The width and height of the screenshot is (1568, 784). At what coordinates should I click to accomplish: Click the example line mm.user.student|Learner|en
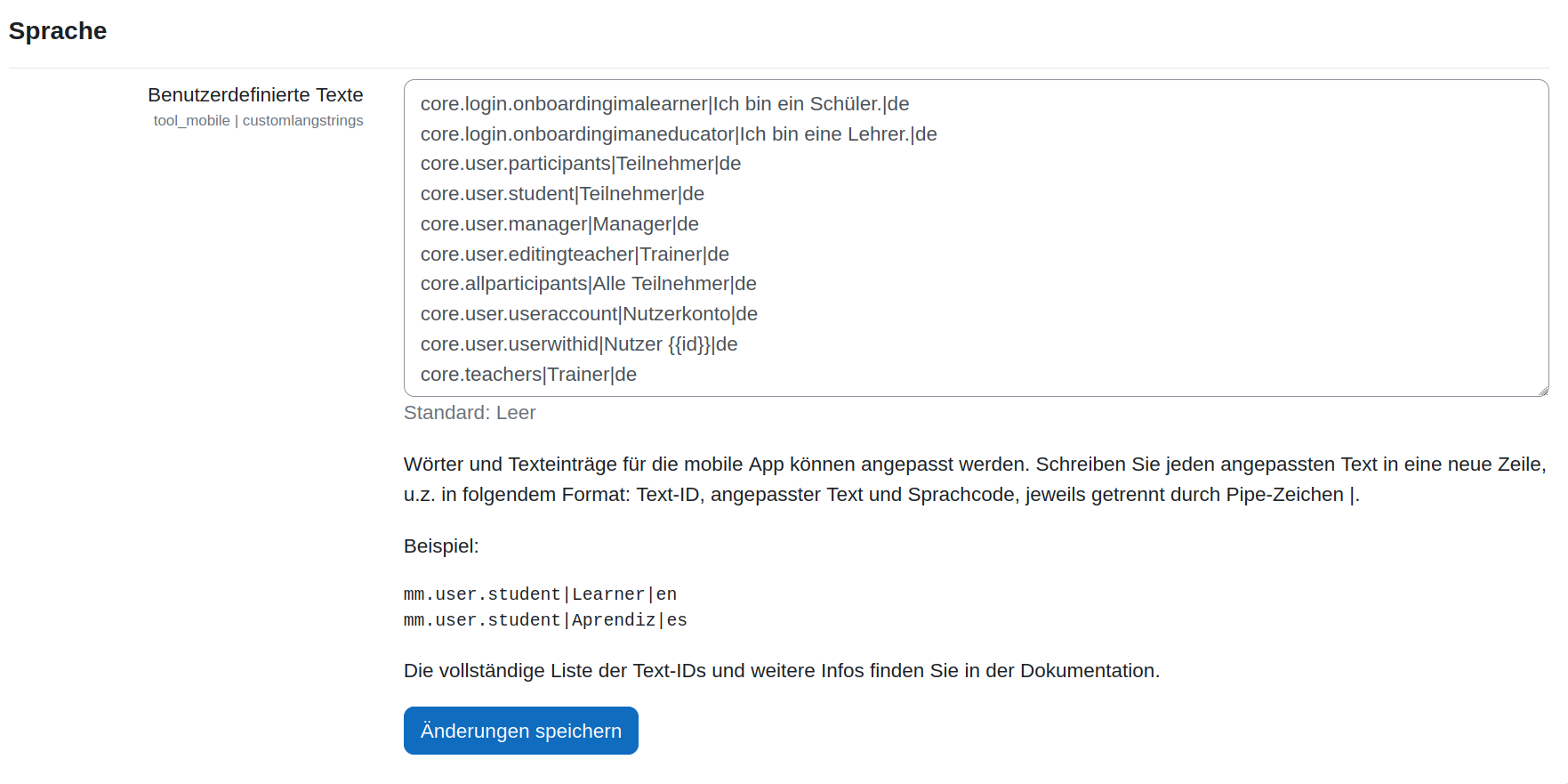(x=540, y=594)
